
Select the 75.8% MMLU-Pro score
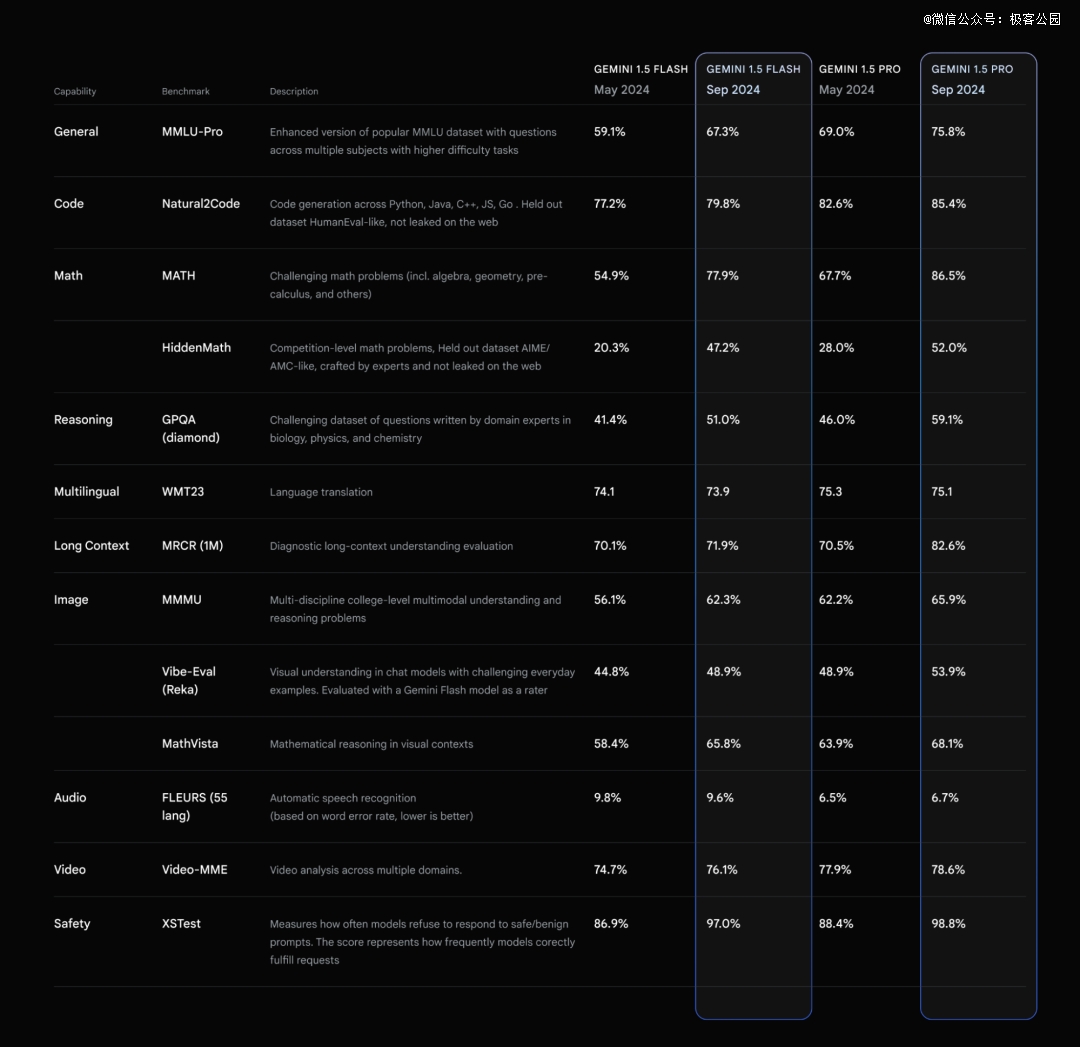(948, 132)
